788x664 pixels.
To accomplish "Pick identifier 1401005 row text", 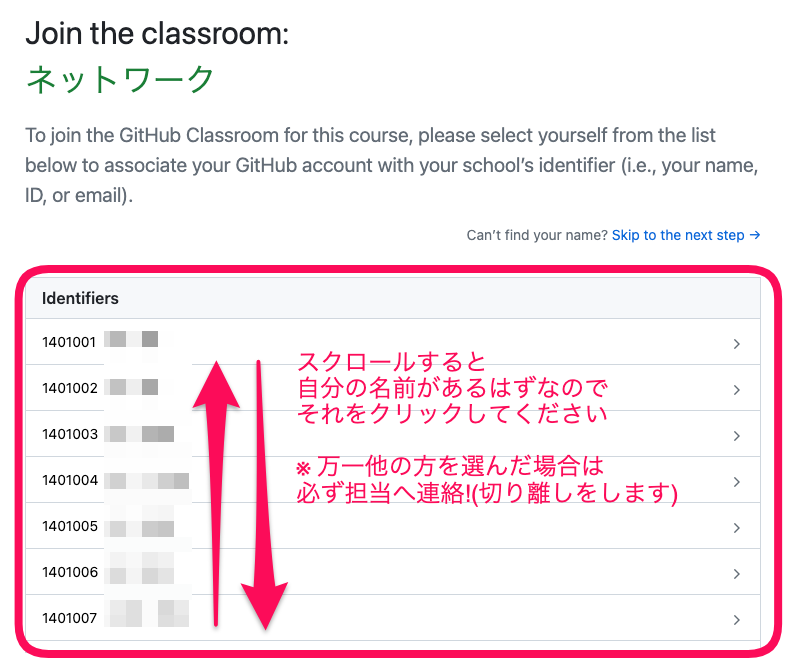I will coord(70,526).
